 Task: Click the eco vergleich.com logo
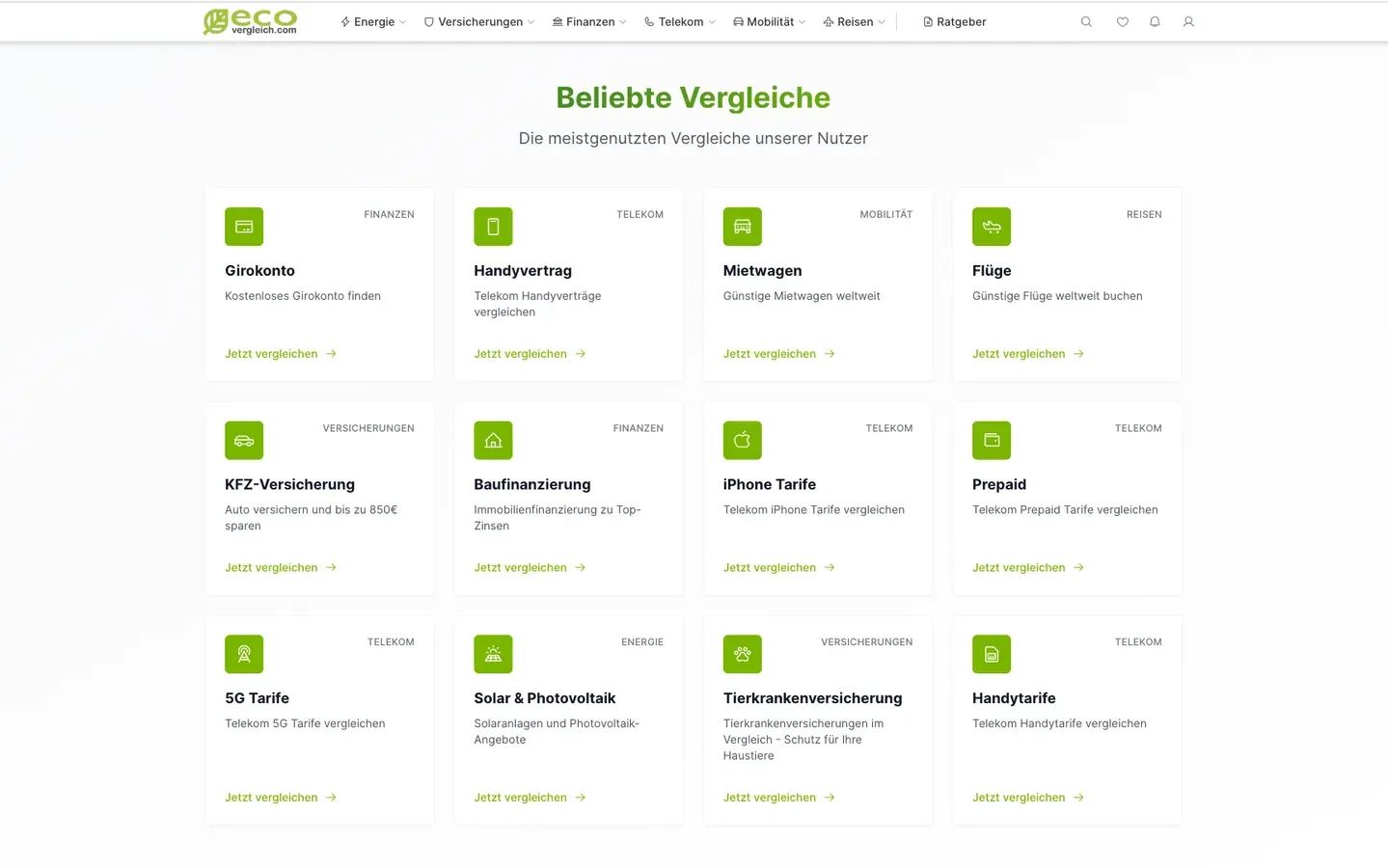pos(250,21)
